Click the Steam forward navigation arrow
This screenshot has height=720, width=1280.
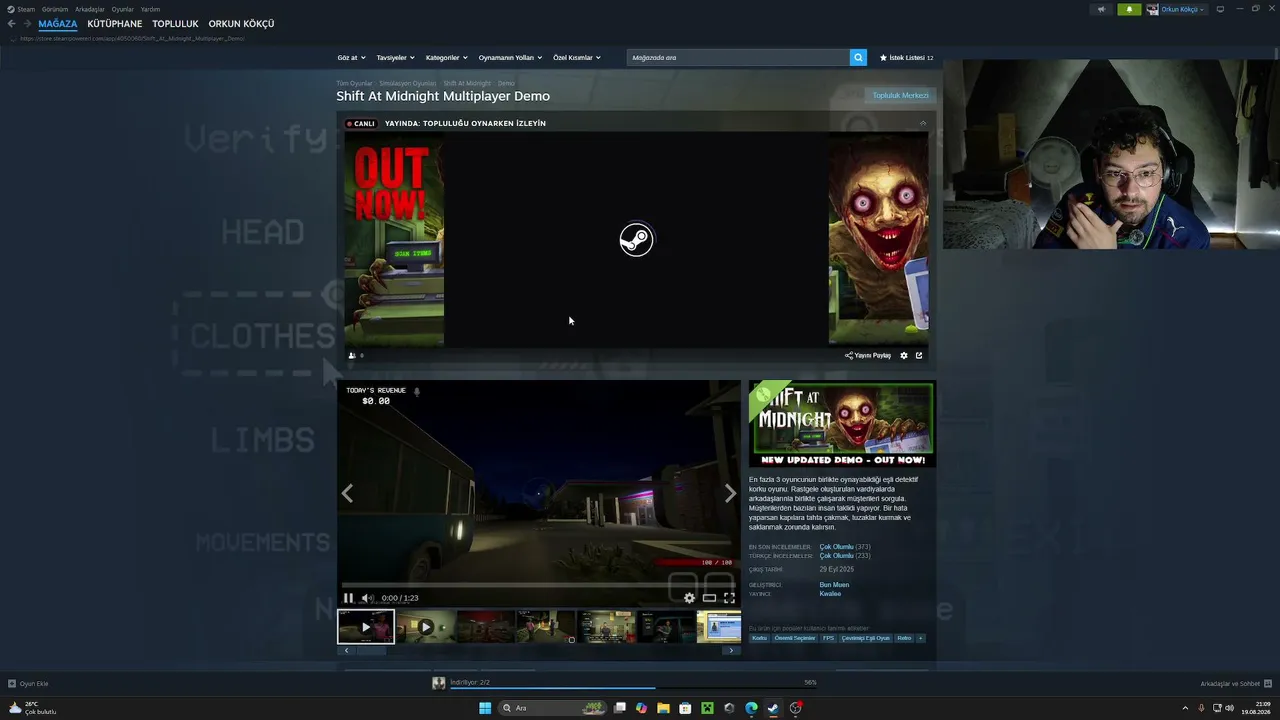click(x=27, y=24)
